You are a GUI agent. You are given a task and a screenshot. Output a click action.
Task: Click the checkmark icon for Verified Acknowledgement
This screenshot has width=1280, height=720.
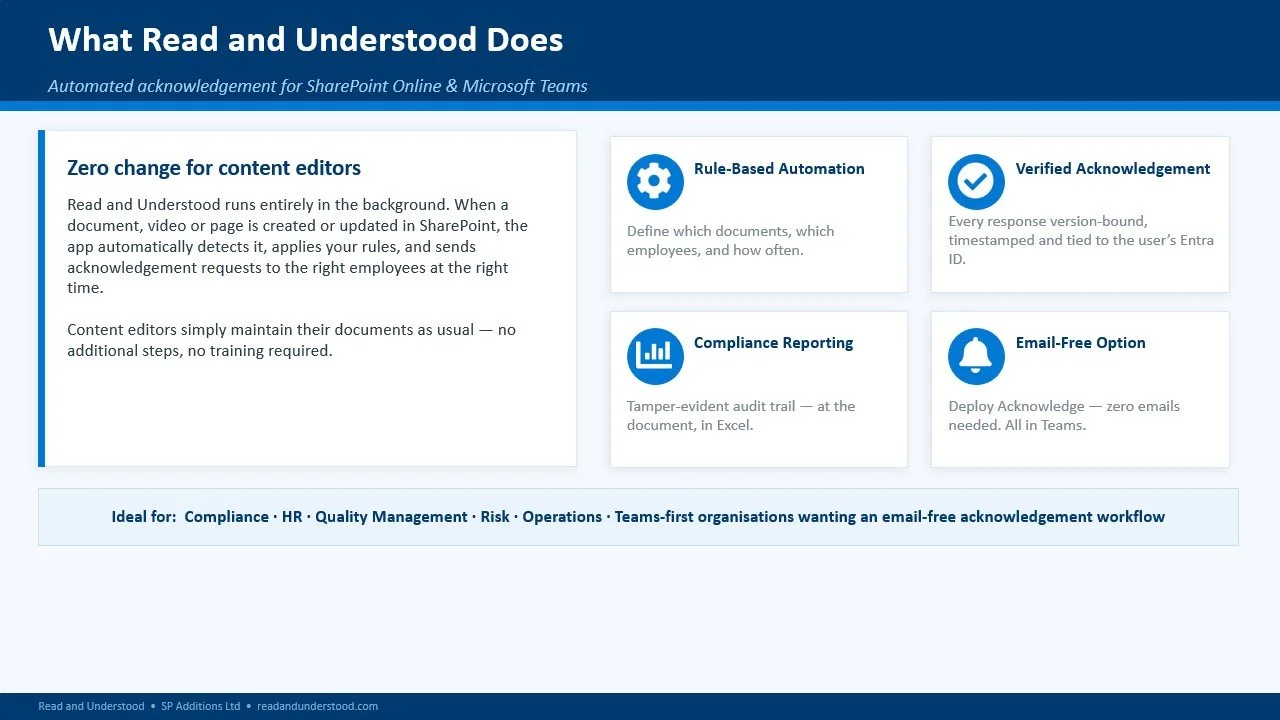pyautogui.click(x=976, y=182)
